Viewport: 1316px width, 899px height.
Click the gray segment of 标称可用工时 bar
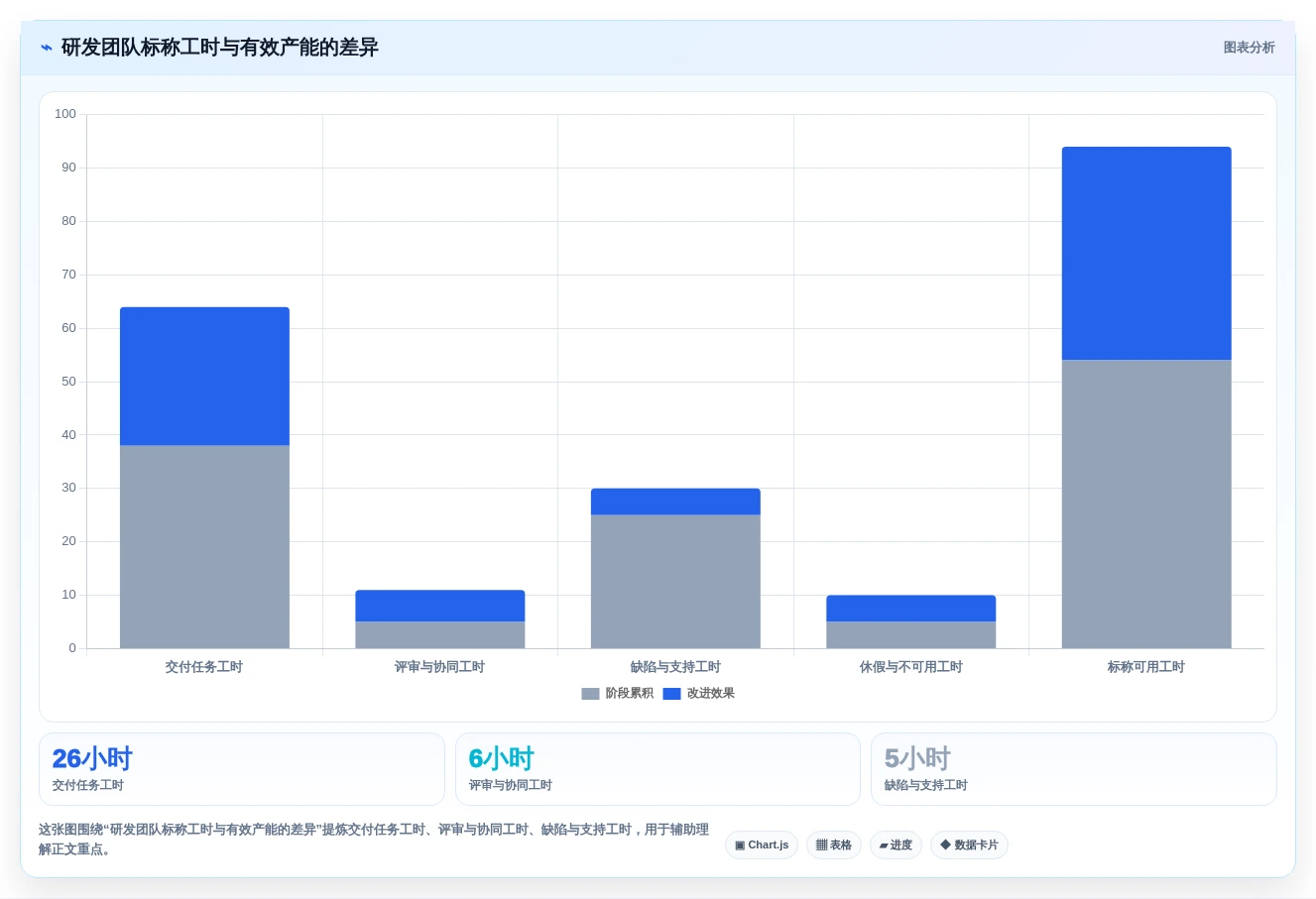point(1146,505)
